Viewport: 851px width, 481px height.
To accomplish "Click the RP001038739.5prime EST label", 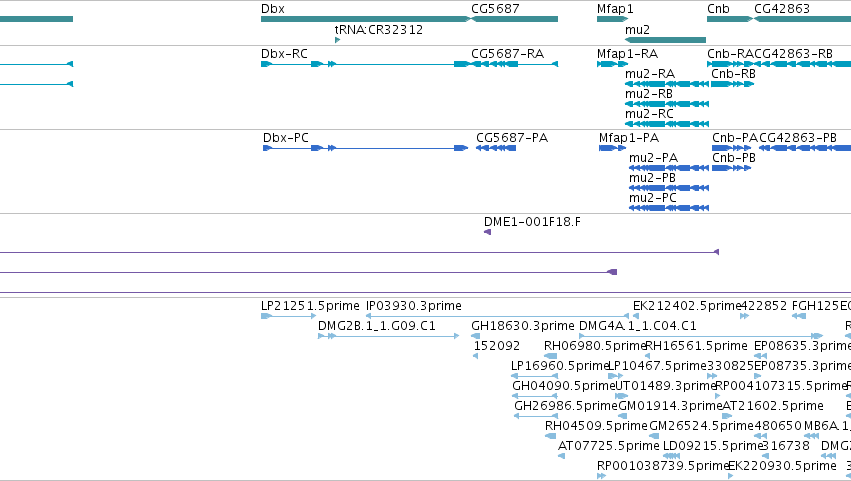I will click(x=662, y=466).
